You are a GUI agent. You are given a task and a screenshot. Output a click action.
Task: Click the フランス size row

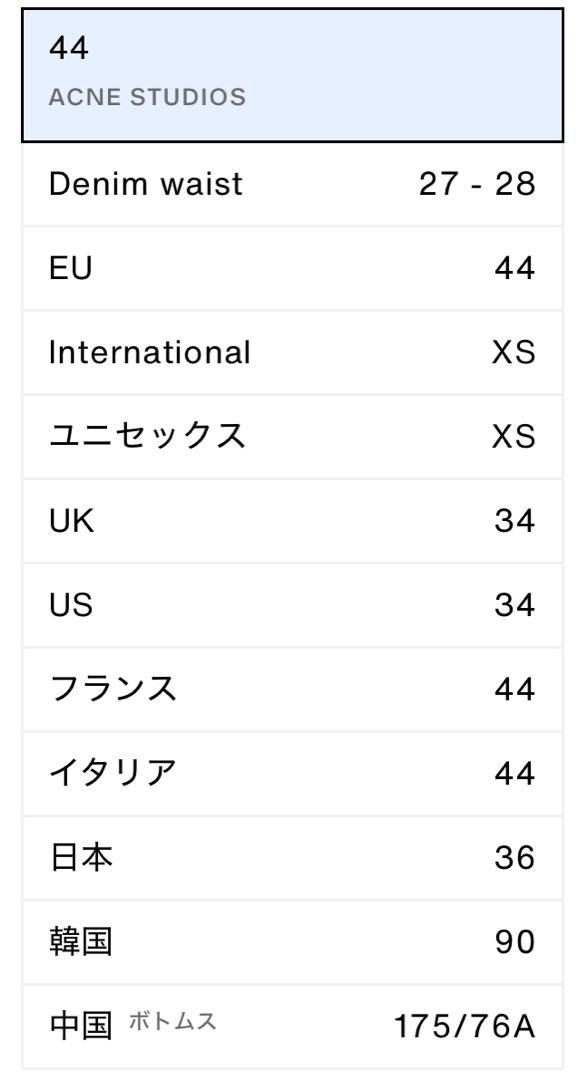coord(293,688)
